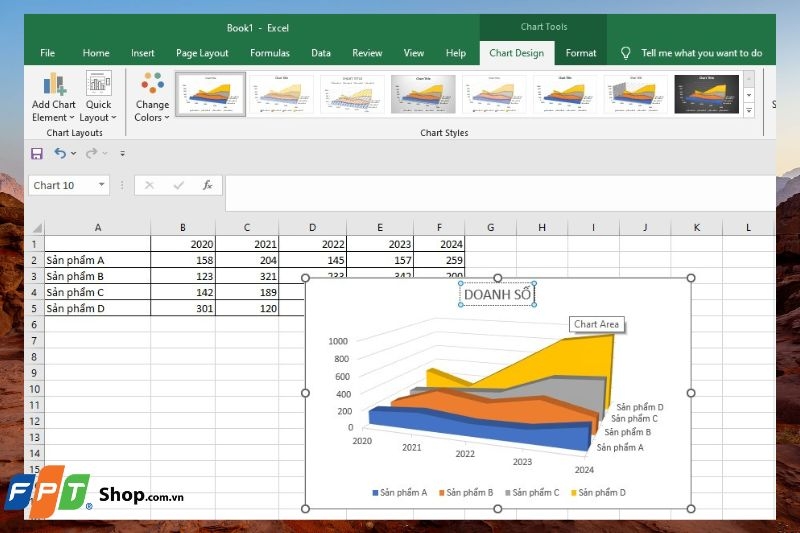Click the bottom-center chart resize handle
The height and width of the screenshot is (533, 800).
(497, 509)
